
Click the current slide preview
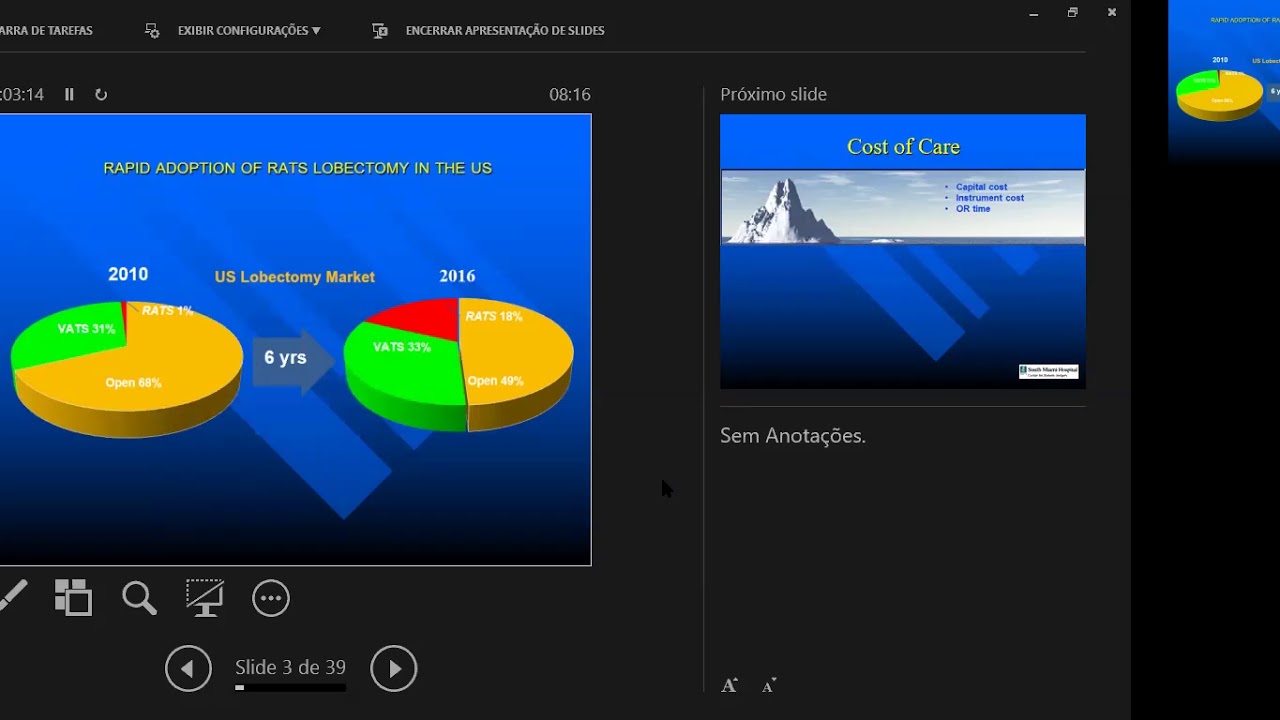click(295, 339)
